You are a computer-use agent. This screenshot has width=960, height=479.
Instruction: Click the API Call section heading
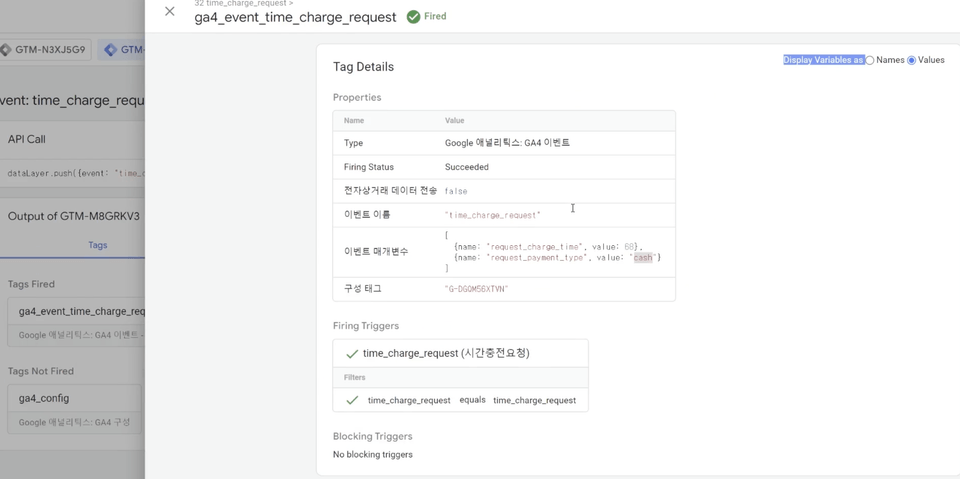27,139
